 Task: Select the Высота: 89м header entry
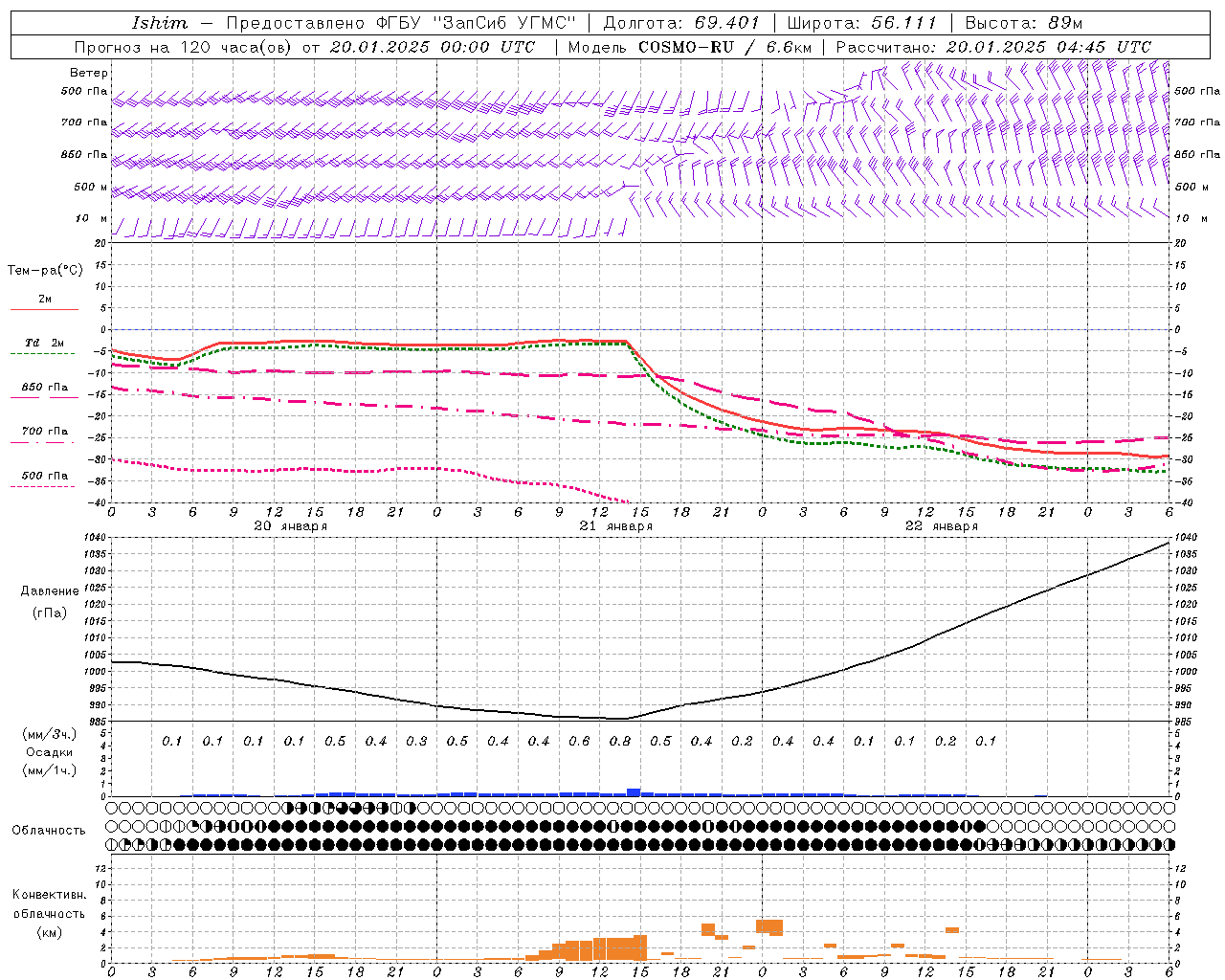click(x=1024, y=23)
